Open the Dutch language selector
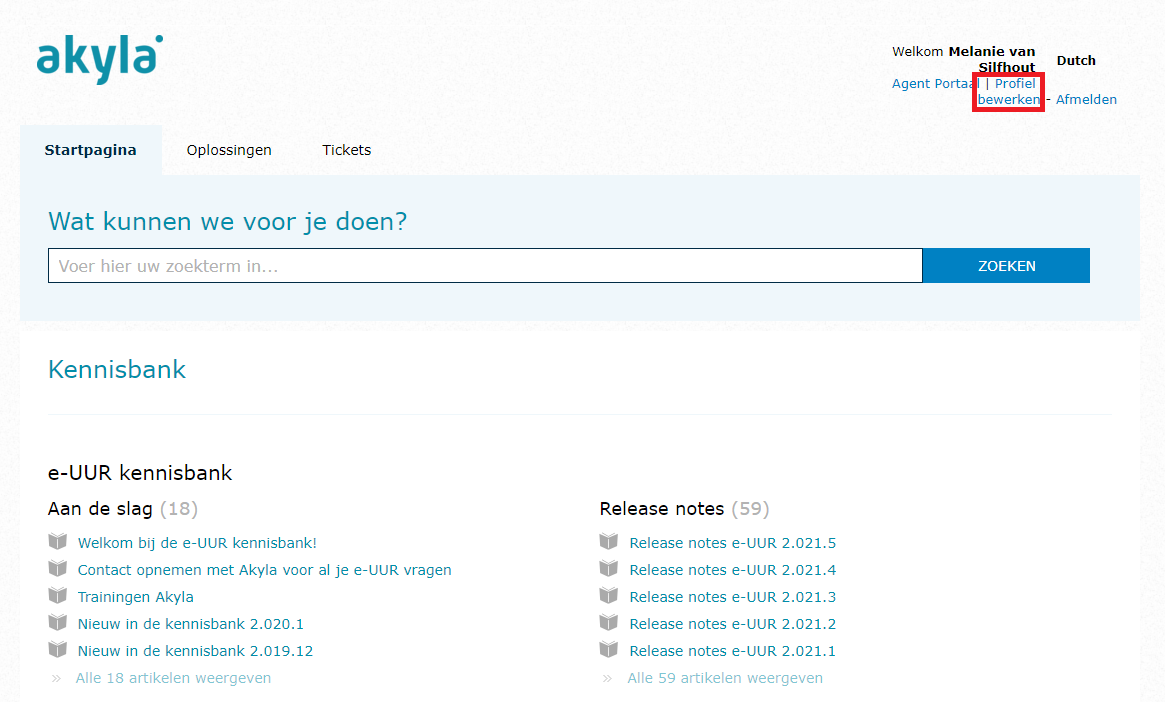1165x702 pixels. [1076, 60]
